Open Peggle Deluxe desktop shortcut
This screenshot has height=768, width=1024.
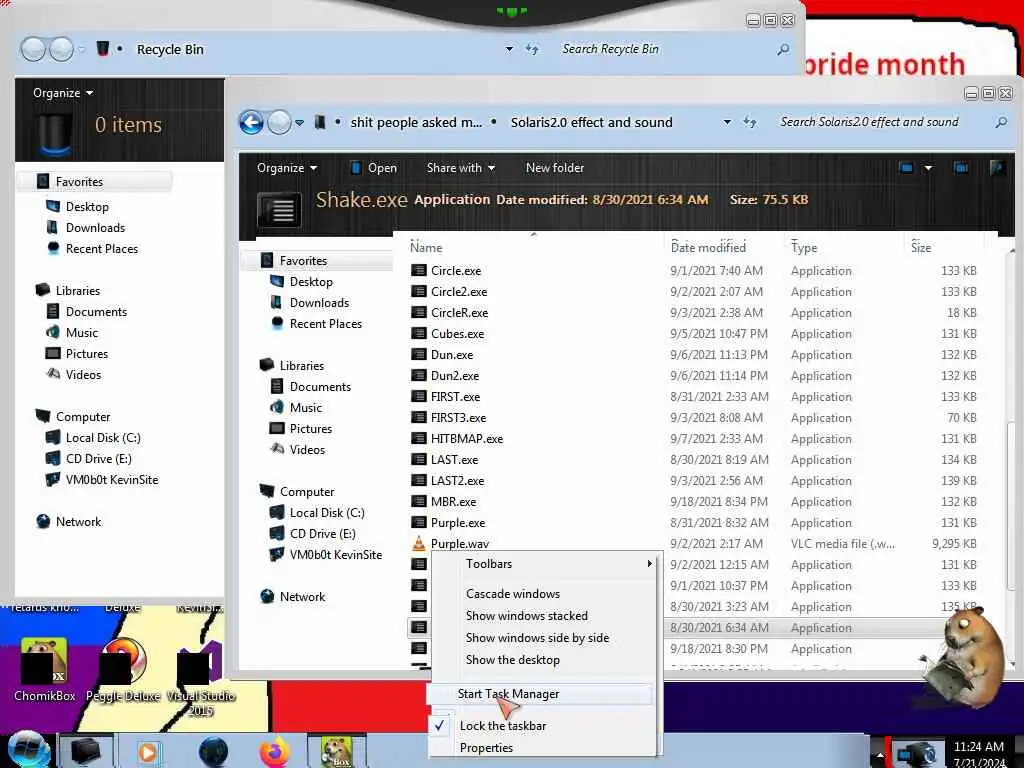tap(123, 670)
